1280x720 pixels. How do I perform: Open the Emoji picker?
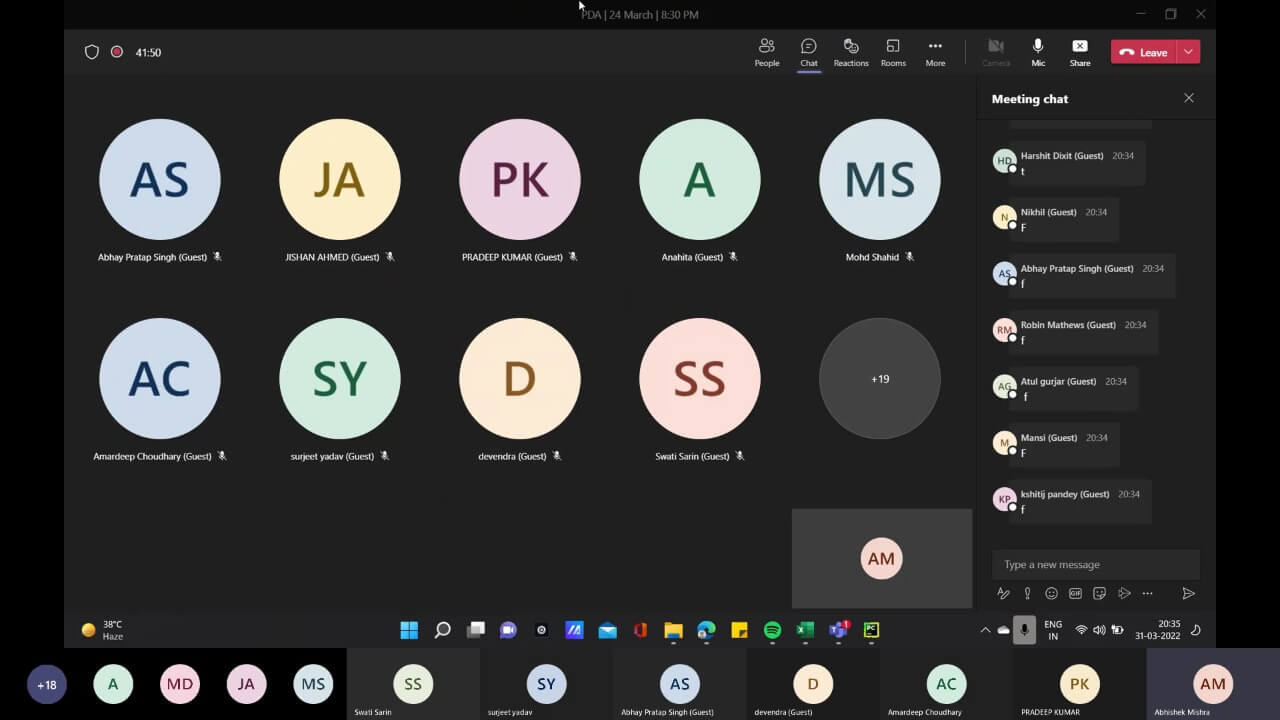1051,593
